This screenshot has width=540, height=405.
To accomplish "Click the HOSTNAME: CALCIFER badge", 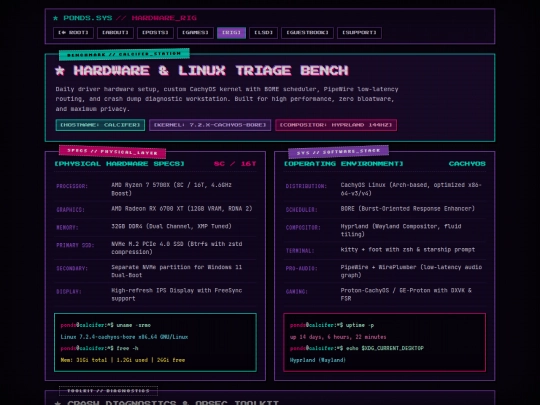I will 100,125.
